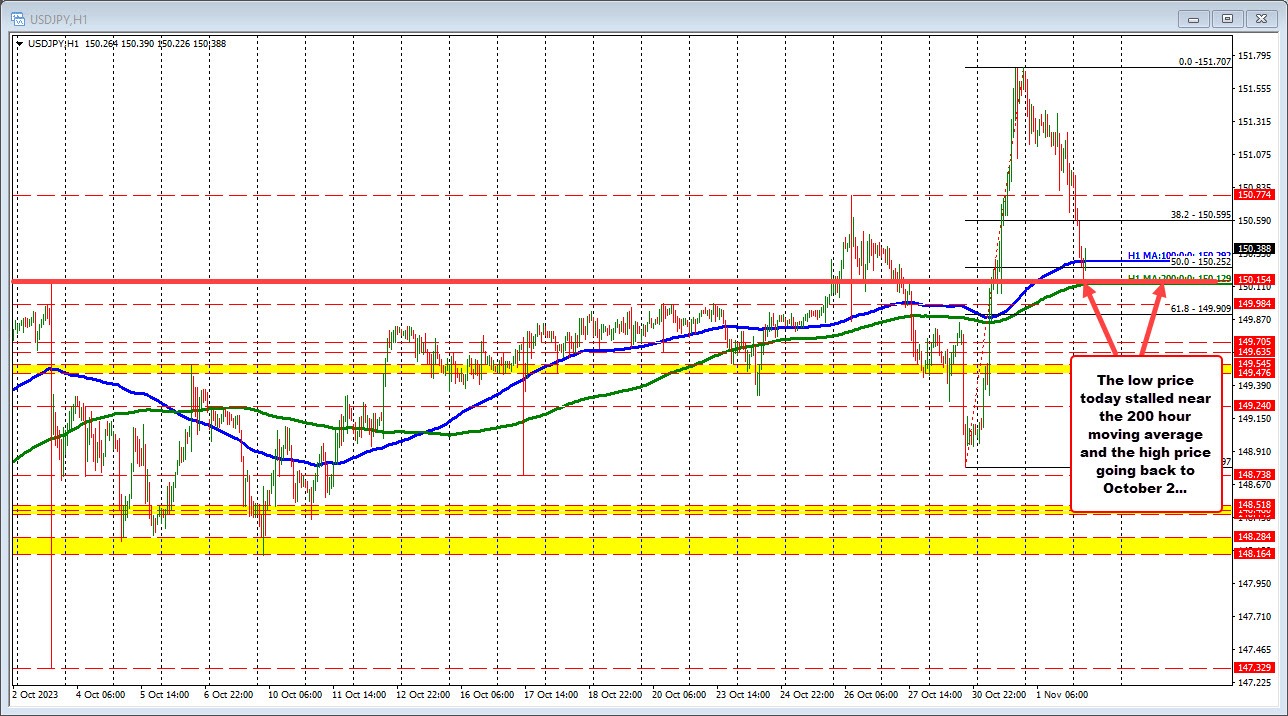This screenshot has width=1288, height=716.
Task: Restore the chart window with the restore button
Action: pyautogui.click(x=1226, y=18)
